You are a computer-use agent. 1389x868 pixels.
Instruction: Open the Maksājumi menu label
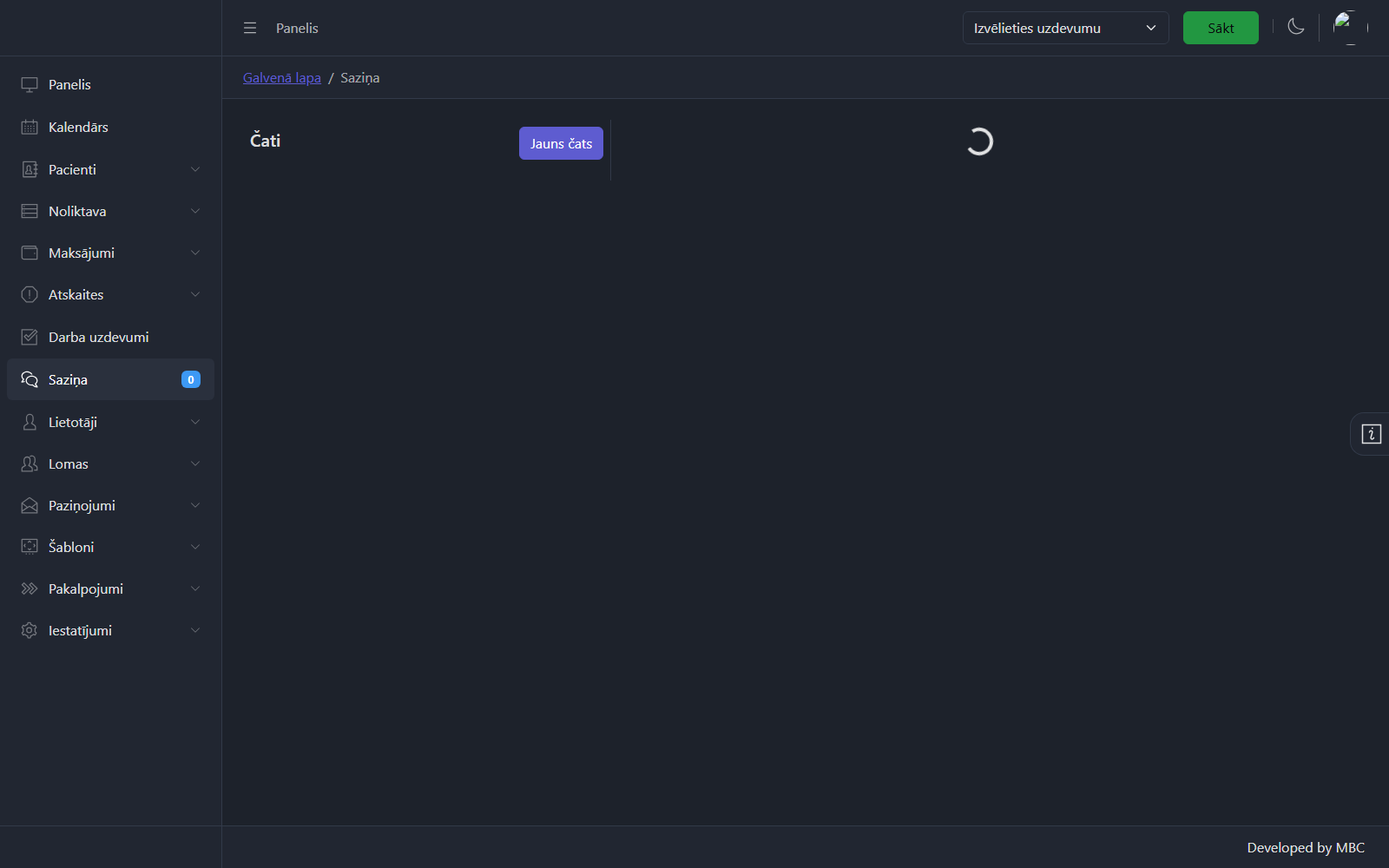tap(82, 253)
